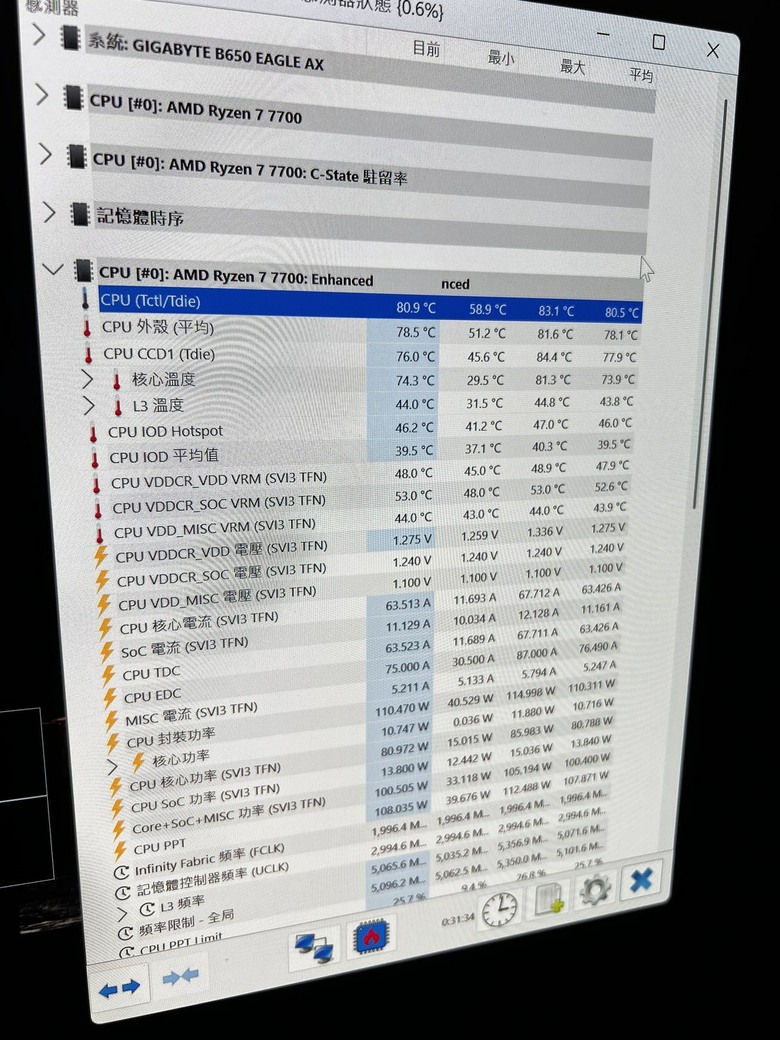Viewport: 780px width, 1040px height.
Task: Click the 1.275 V current voltage value
Action: click(412, 540)
